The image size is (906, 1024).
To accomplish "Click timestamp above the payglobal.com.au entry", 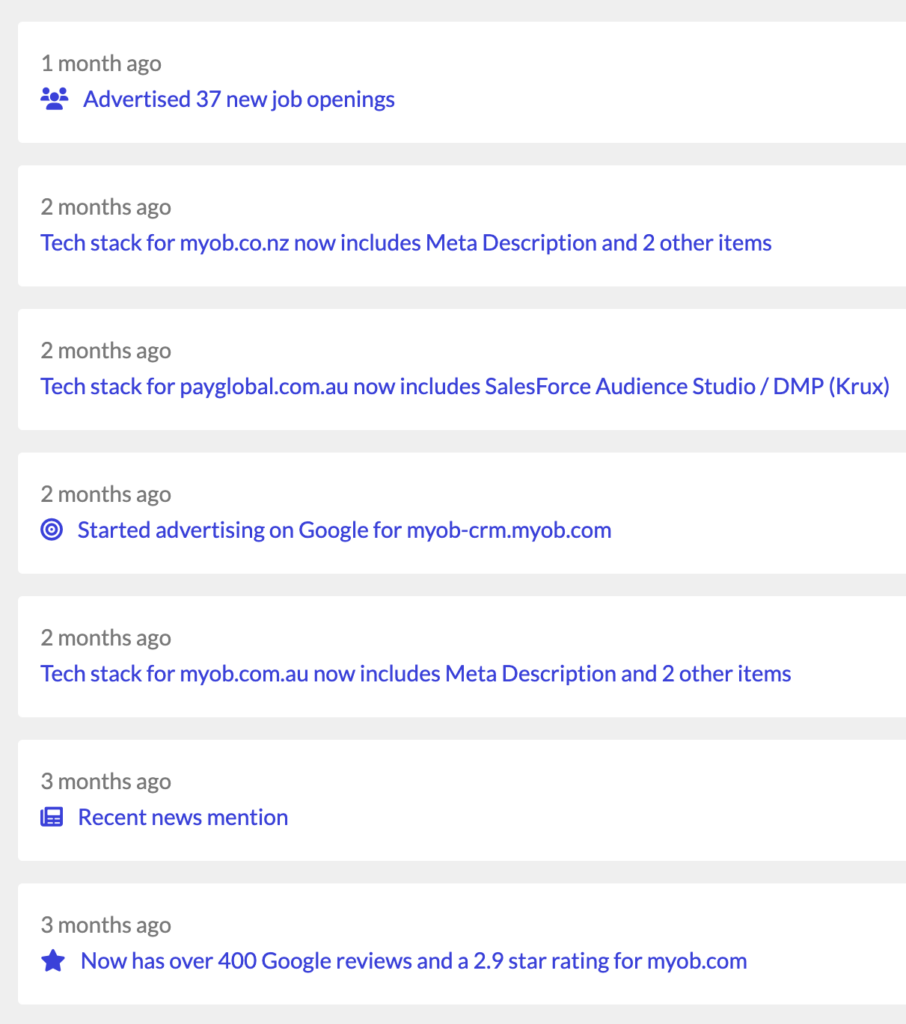I will point(106,351).
